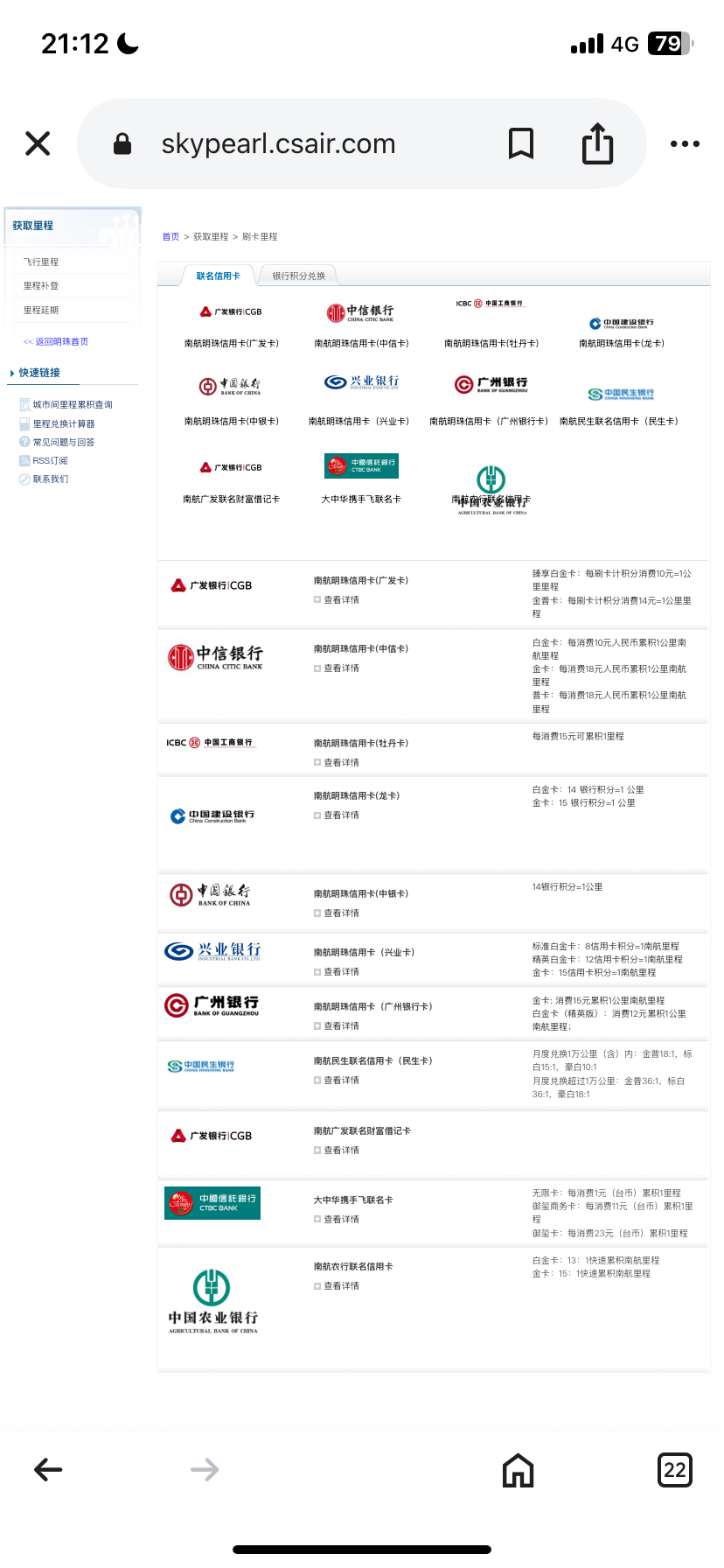Expand the 快速链接 section arrow
The height and width of the screenshot is (1568, 724).
point(12,374)
